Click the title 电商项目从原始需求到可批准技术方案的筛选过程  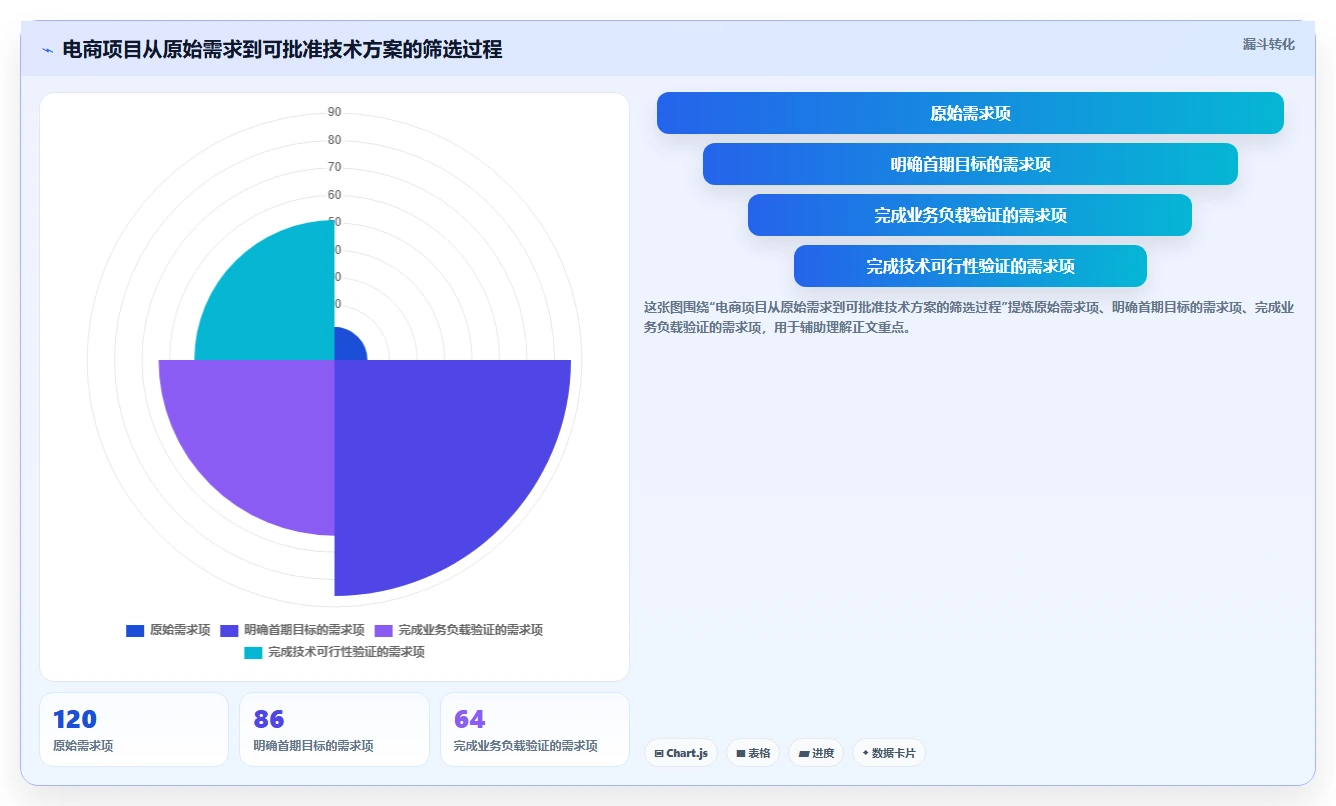(x=282, y=50)
